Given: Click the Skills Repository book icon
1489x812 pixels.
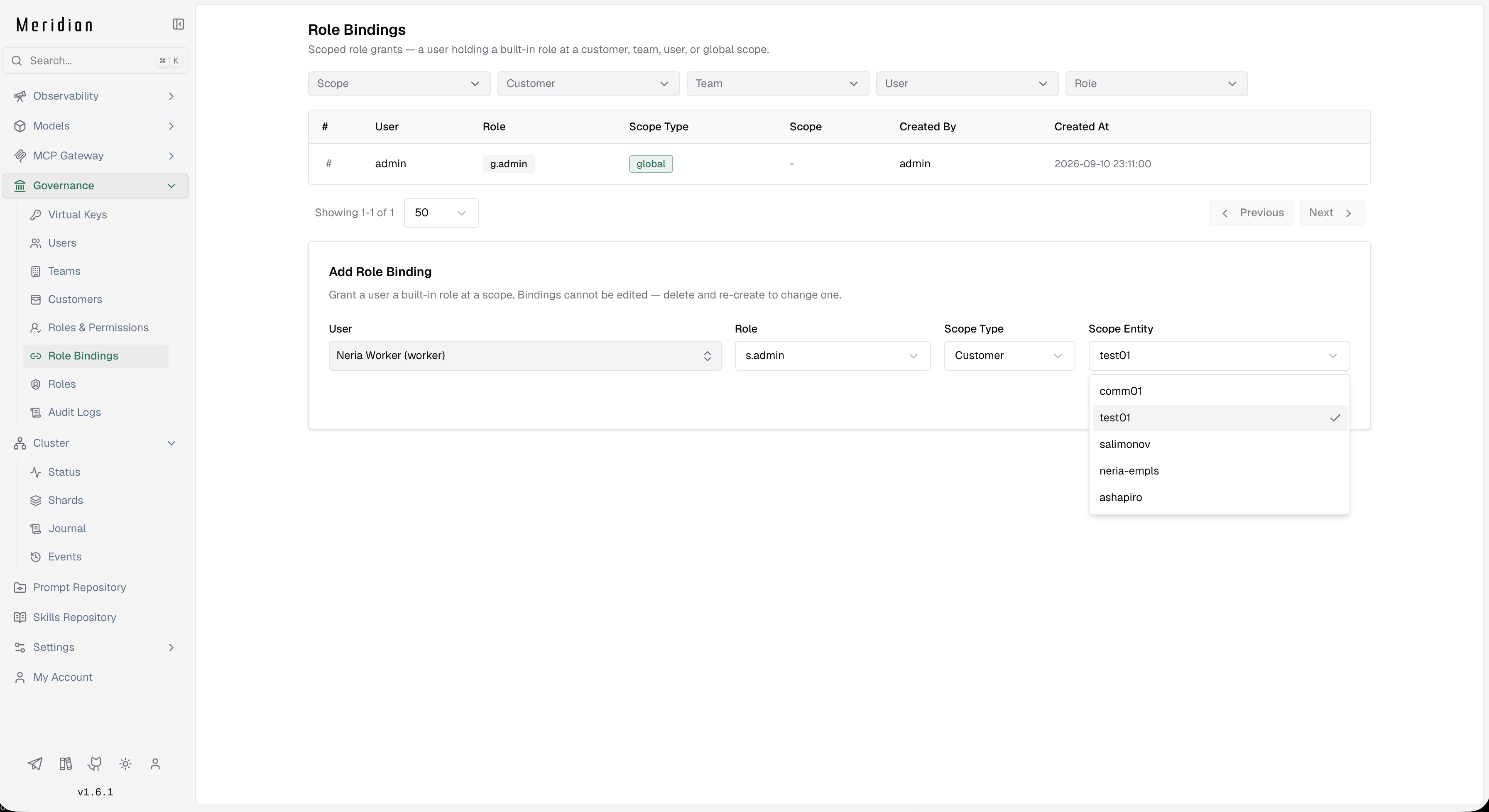Looking at the screenshot, I should click(20, 618).
